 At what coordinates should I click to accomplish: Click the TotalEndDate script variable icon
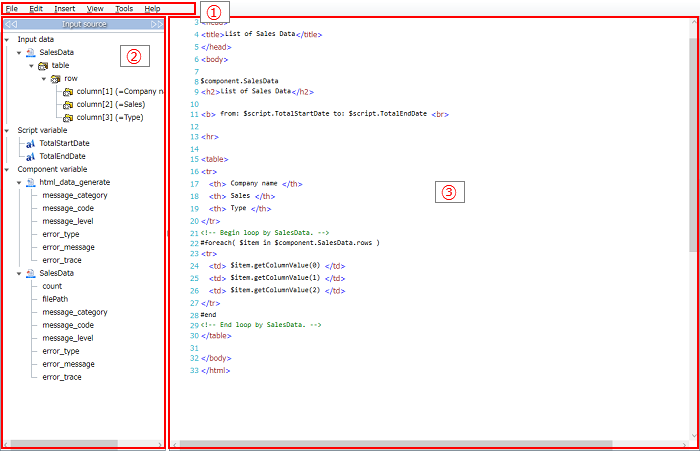pos(31,156)
